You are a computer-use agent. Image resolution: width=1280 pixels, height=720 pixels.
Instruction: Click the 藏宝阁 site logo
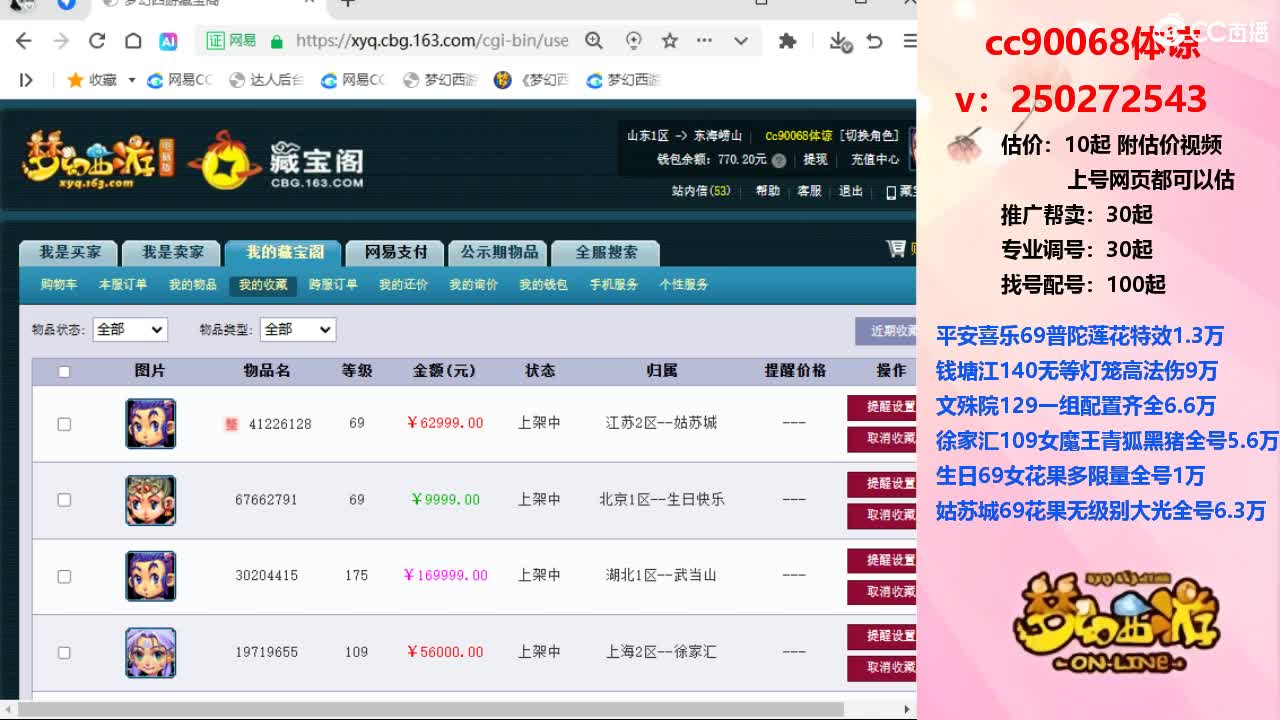pos(277,160)
